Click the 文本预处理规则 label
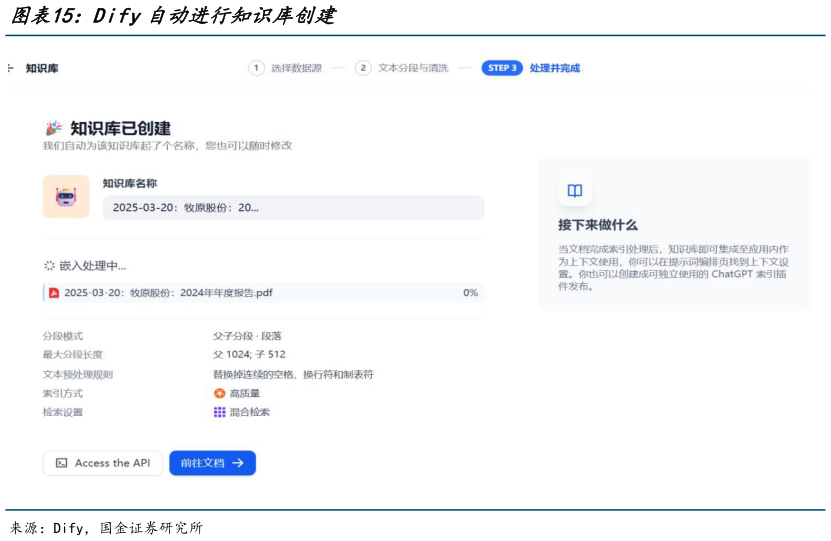The width and height of the screenshot is (831, 541). tap(78, 375)
